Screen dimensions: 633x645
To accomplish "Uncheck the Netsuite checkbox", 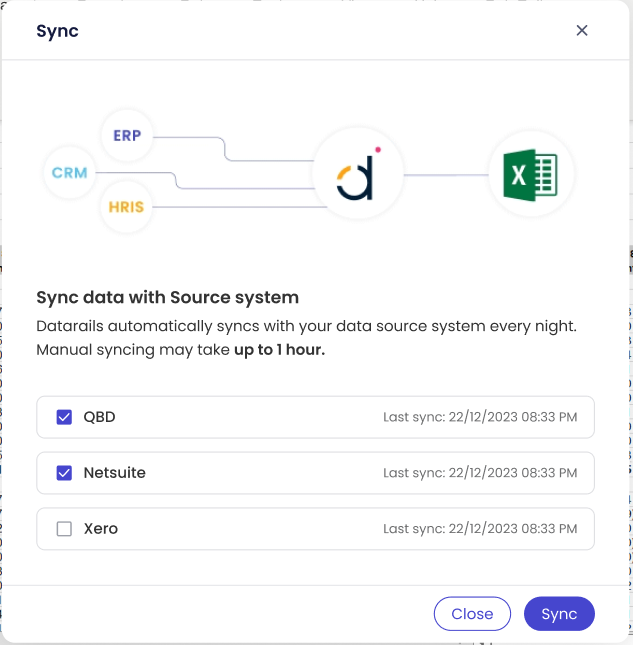I will pyautogui.click(x=65, y=473).
